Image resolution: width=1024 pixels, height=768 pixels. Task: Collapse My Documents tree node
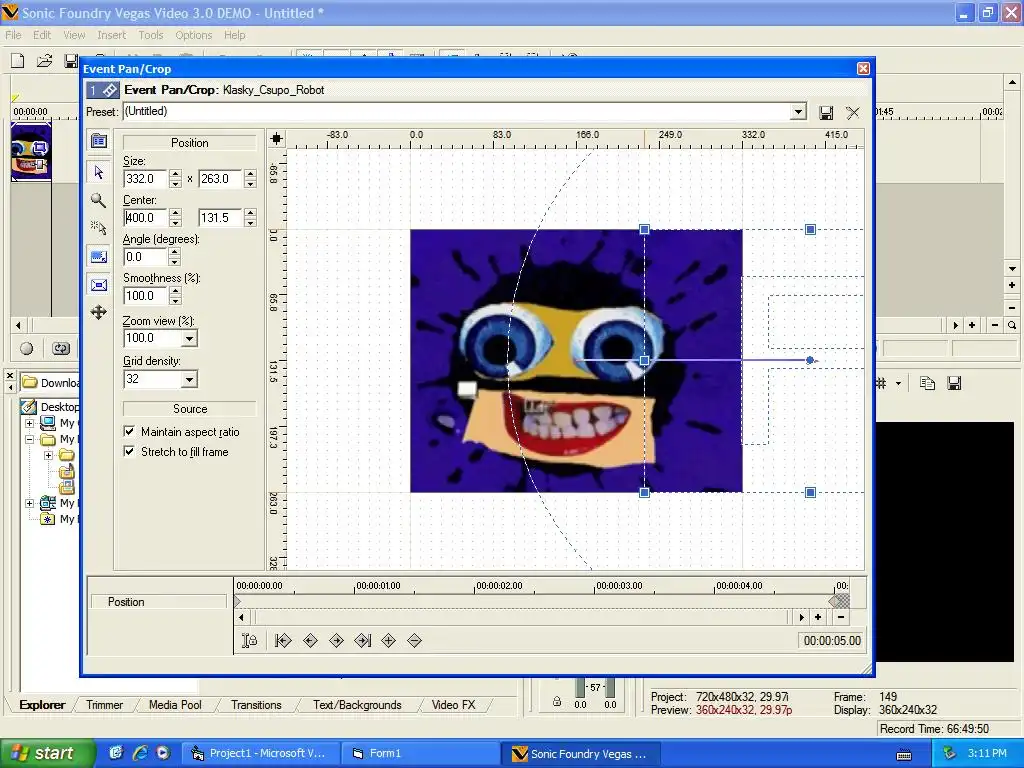(x=29, y=440)
